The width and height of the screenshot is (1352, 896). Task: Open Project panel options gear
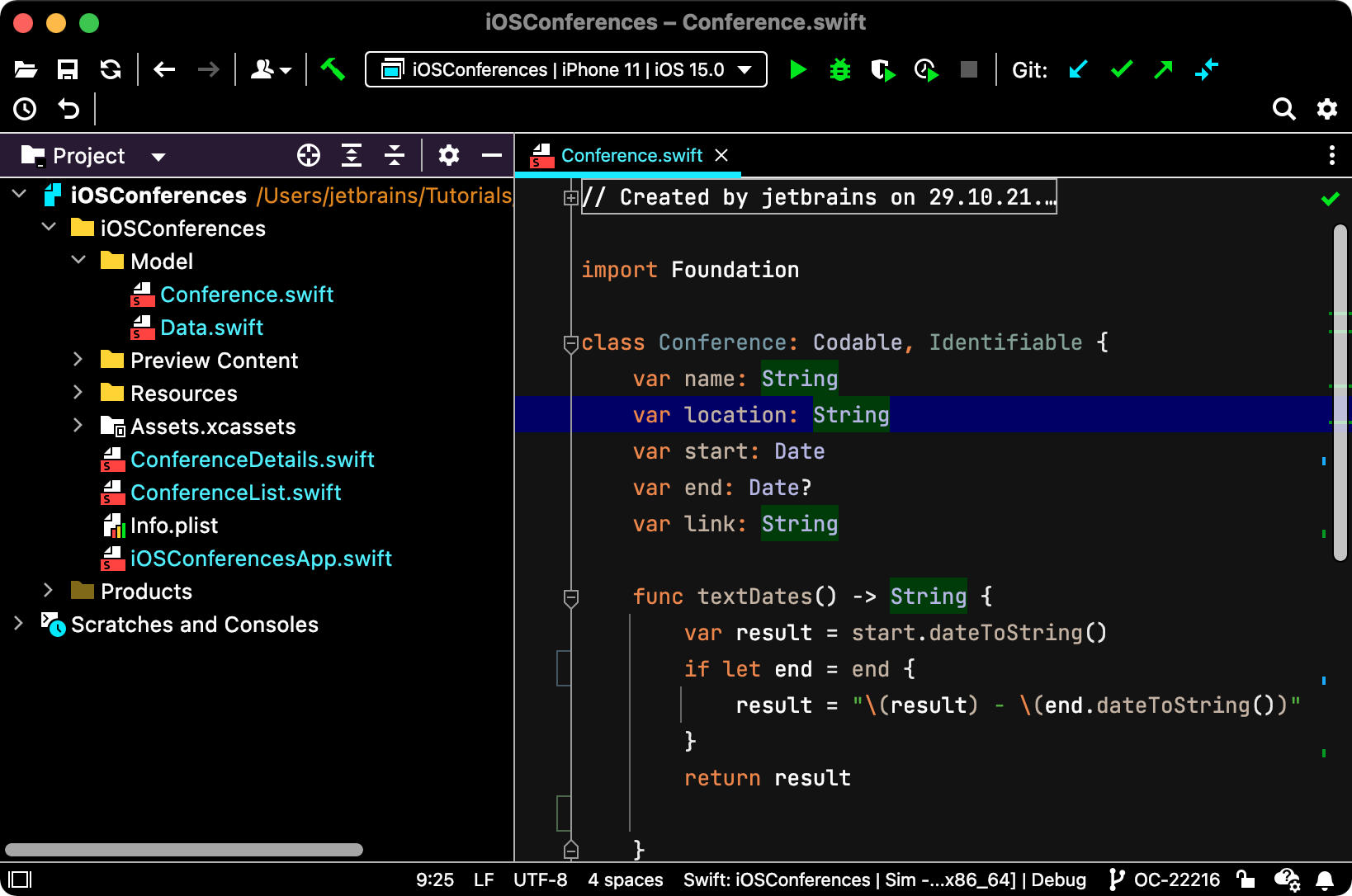coord(449,155)
